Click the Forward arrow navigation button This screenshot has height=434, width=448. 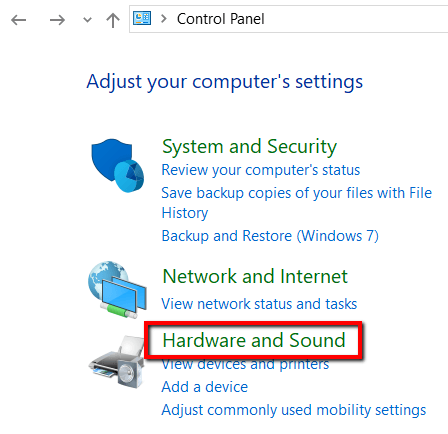click(57, 20)
